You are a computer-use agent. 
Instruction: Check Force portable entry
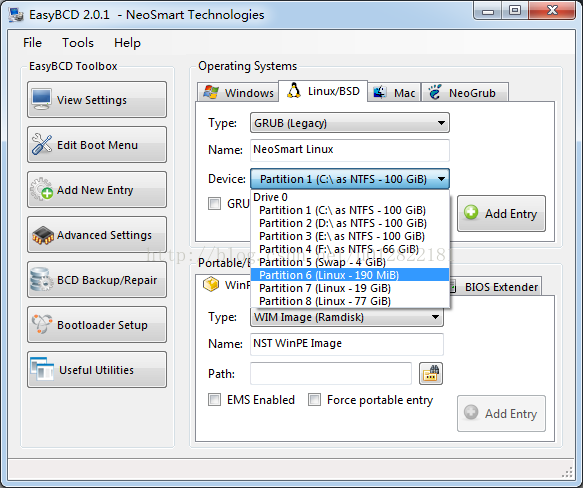(314, 400)
